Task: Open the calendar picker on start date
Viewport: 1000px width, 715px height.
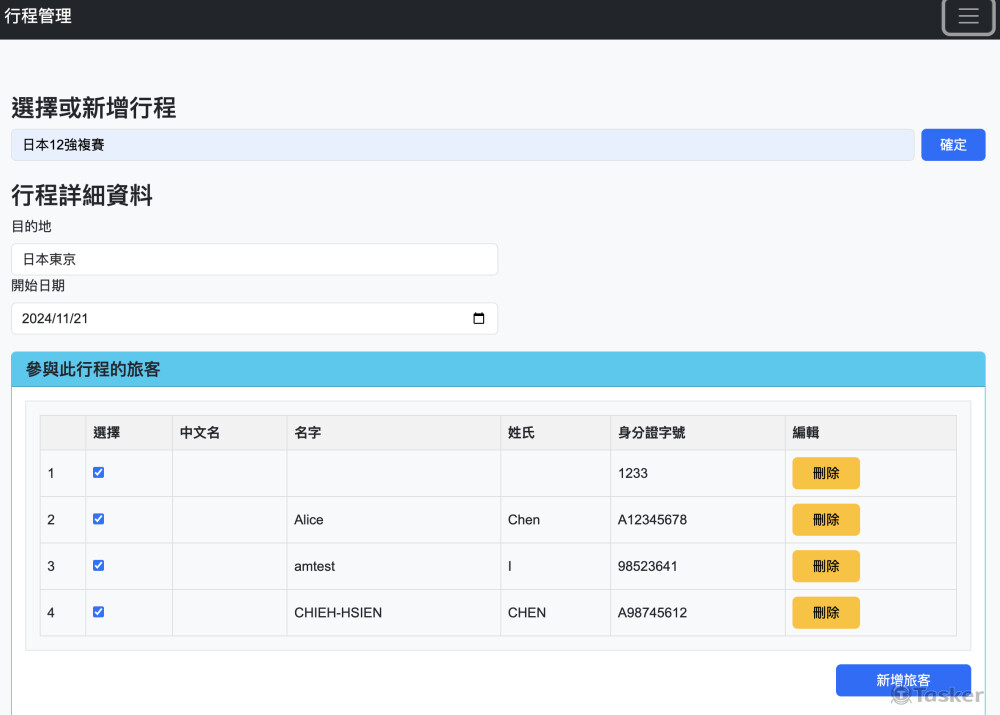Action: [x=478, y=319]
